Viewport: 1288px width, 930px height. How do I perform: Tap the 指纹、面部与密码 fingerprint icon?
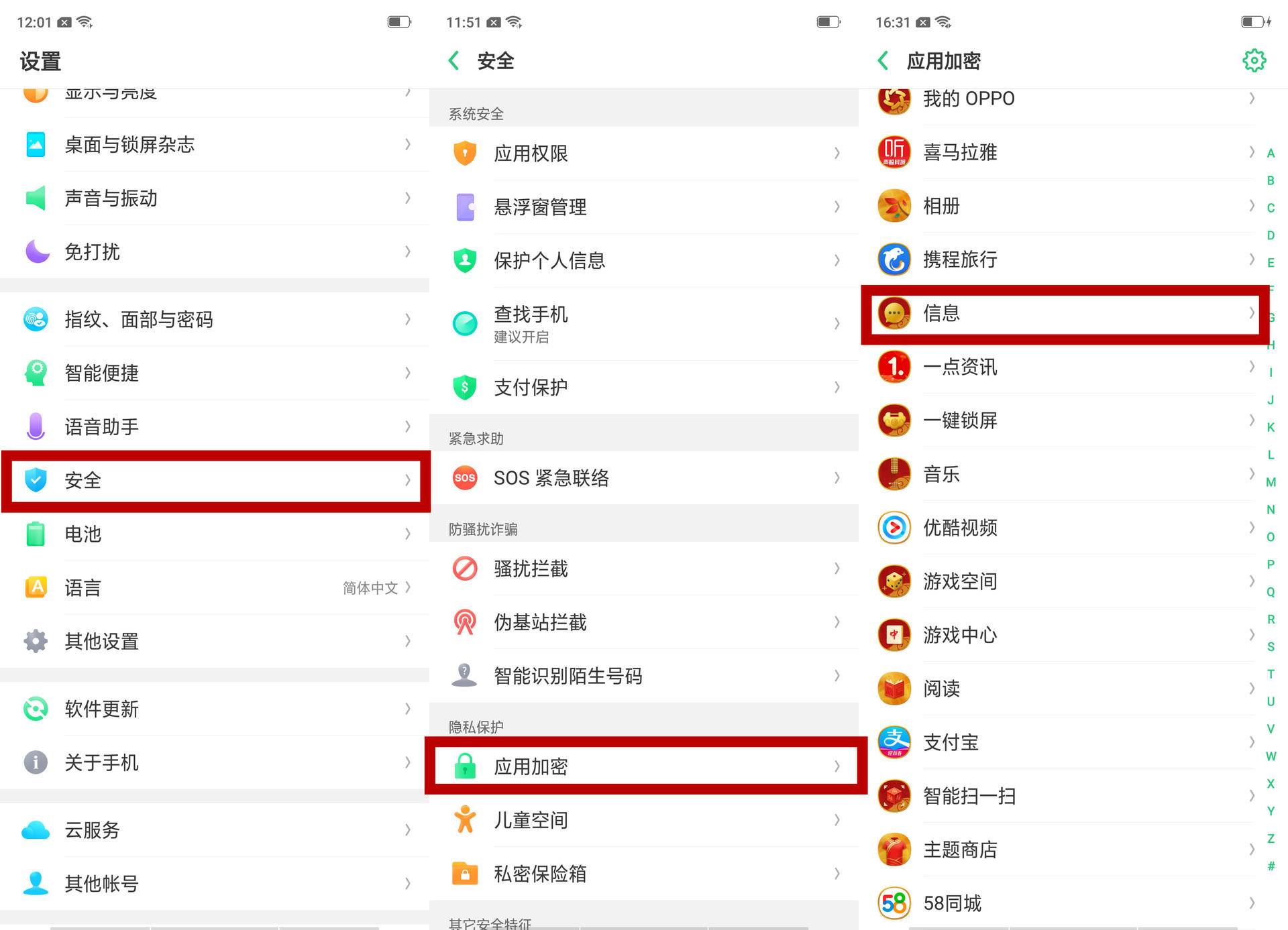[36, 320]
